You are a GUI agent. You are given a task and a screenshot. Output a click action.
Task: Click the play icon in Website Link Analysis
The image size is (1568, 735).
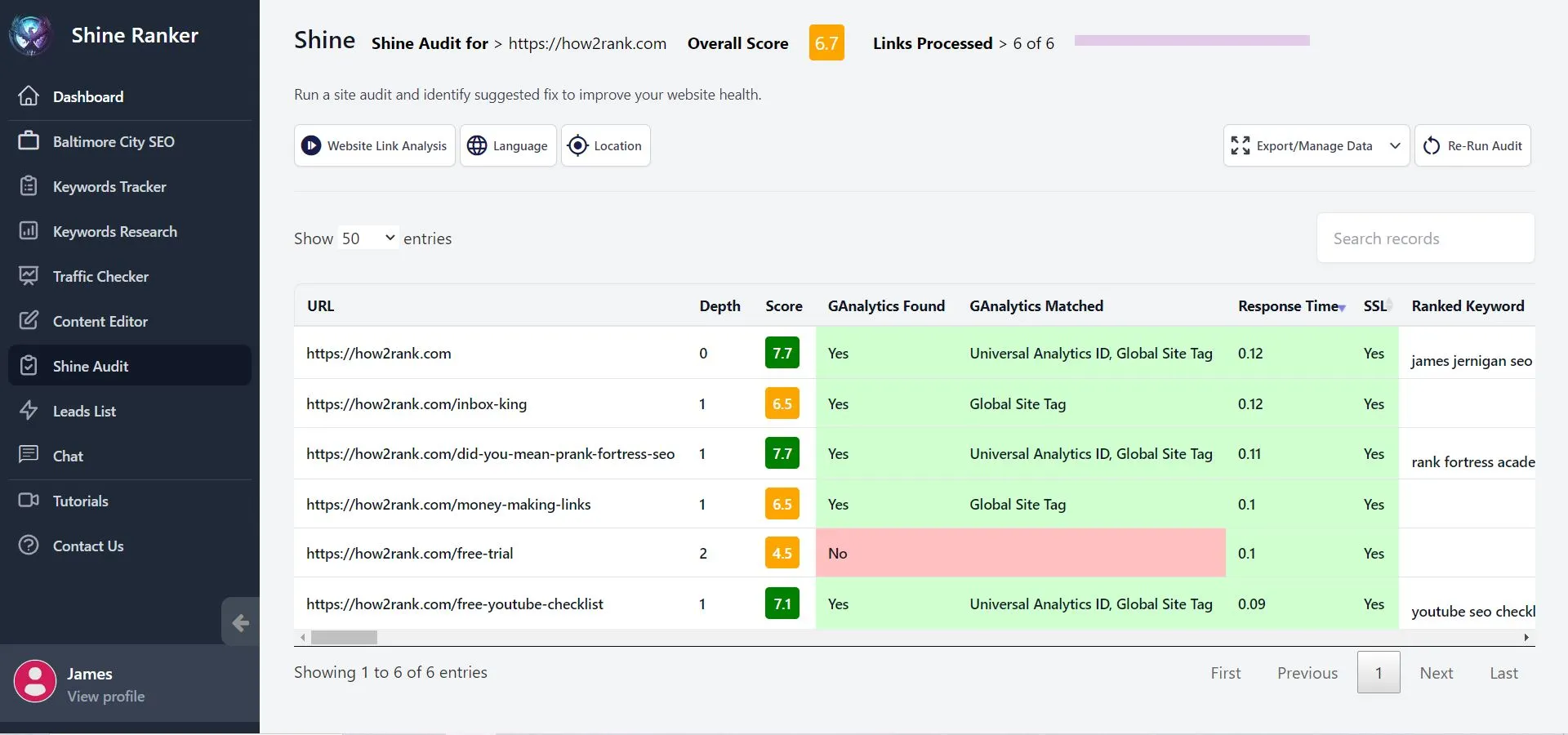(x=311, y=145)
